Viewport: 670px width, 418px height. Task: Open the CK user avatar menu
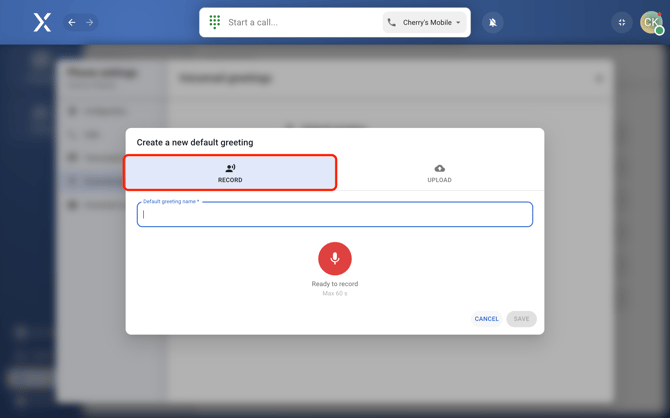point(651,22)
